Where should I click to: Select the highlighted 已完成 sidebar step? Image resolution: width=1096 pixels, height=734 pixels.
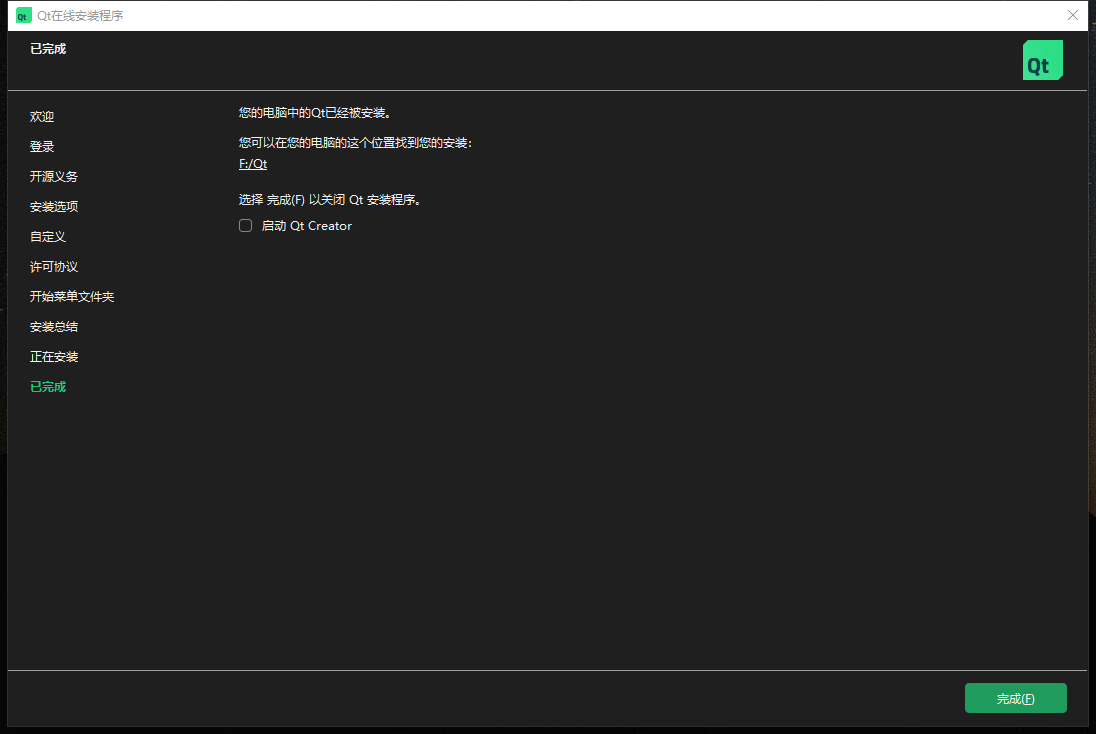point(48,387)
